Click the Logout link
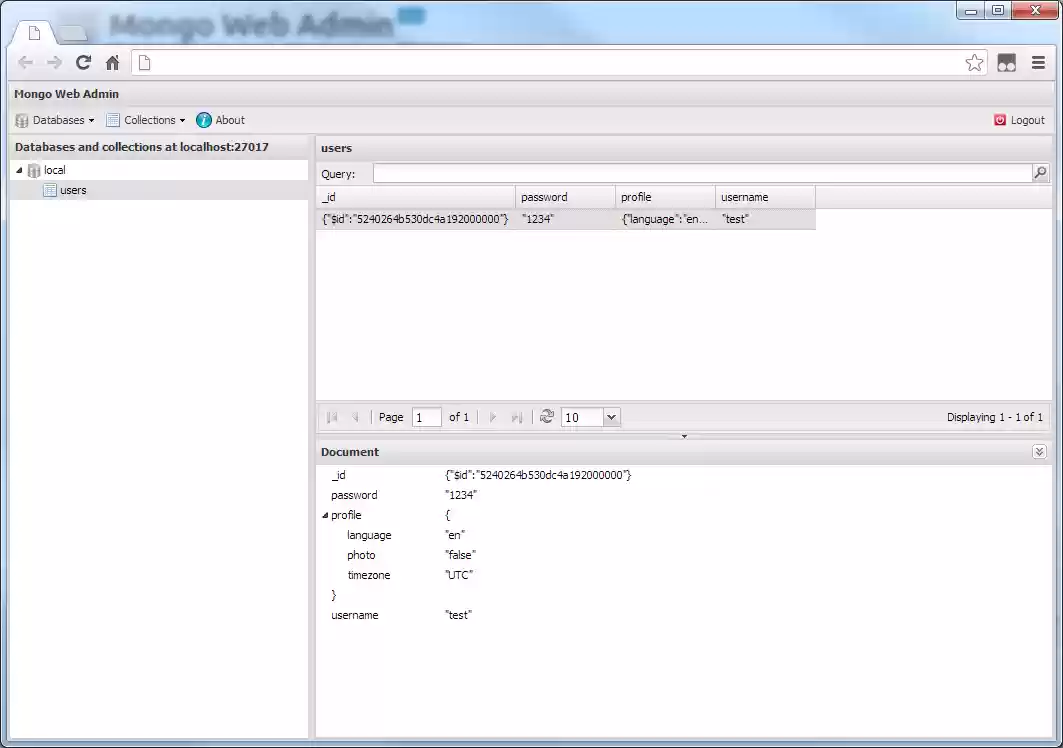1063x748 pixels. (1027, 120)
